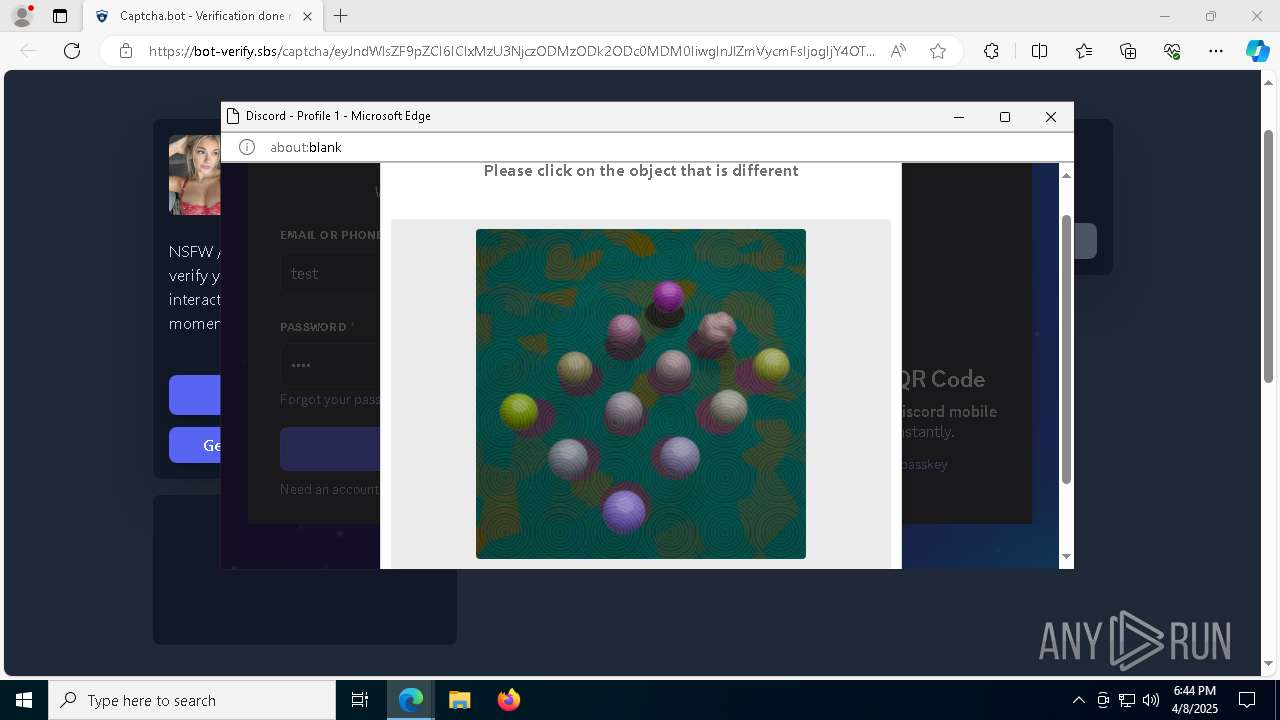Click the Edge taskbar icon
Viewport: 1280px width, 720px height.
411,700
